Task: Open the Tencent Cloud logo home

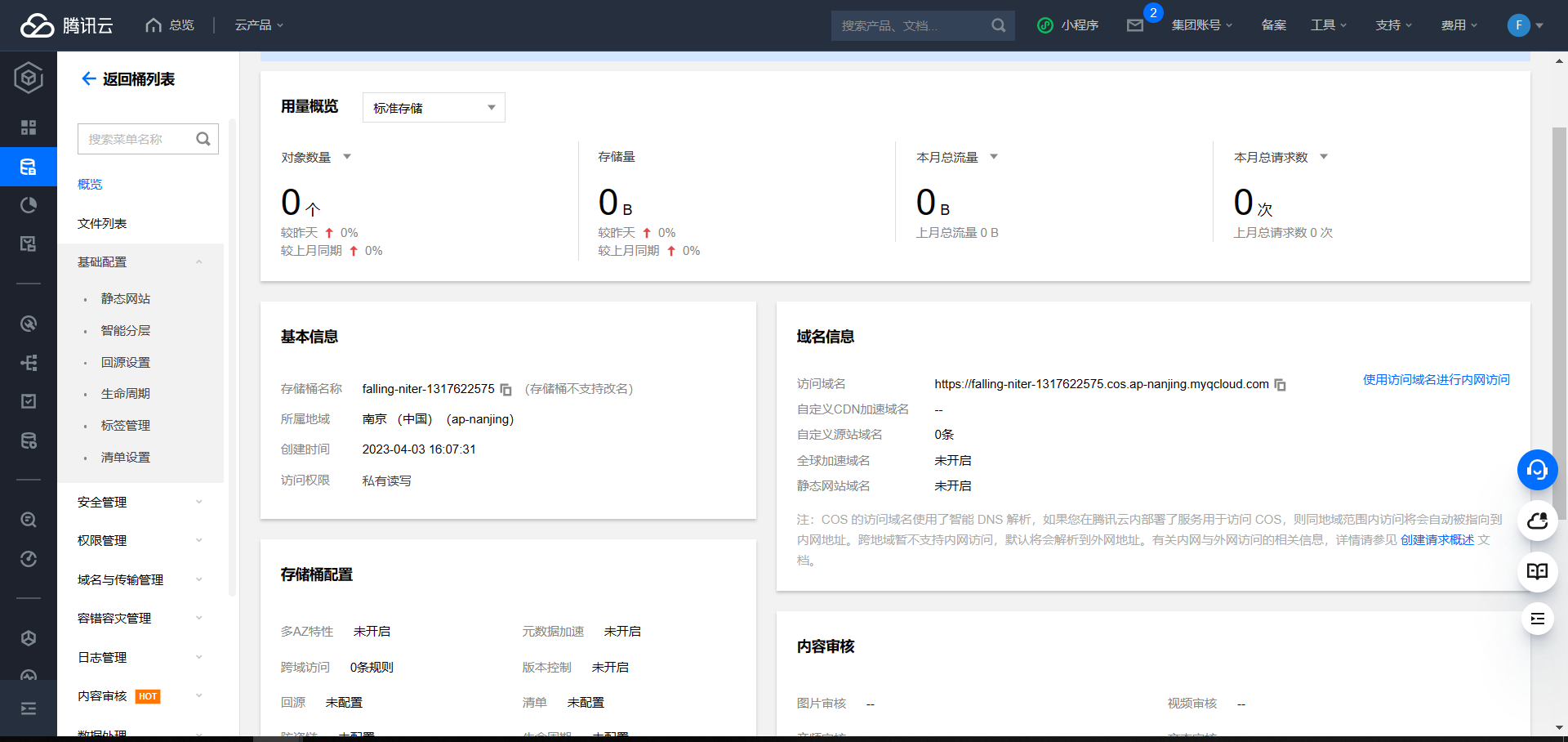Action: point(67,25)
